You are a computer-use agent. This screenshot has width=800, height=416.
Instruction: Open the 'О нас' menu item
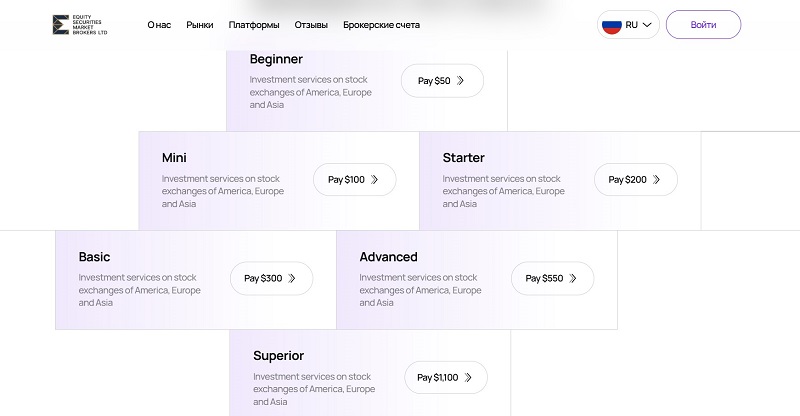pos(158,24)
